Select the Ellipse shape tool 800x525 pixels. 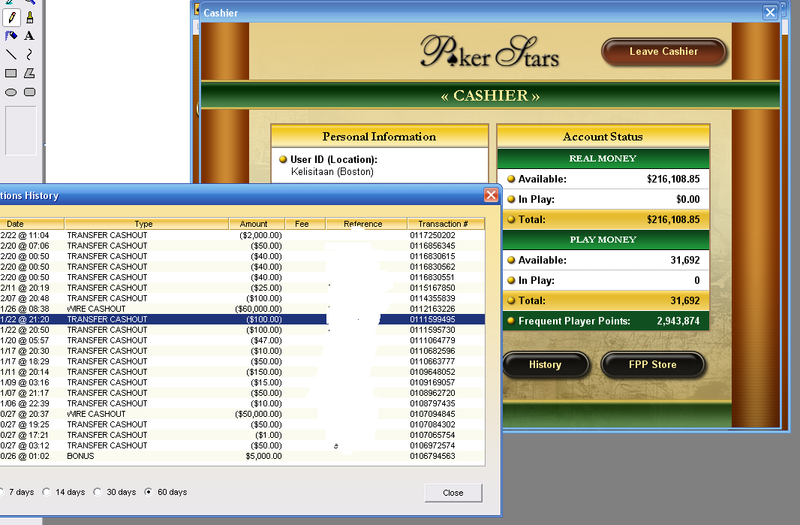11,92
